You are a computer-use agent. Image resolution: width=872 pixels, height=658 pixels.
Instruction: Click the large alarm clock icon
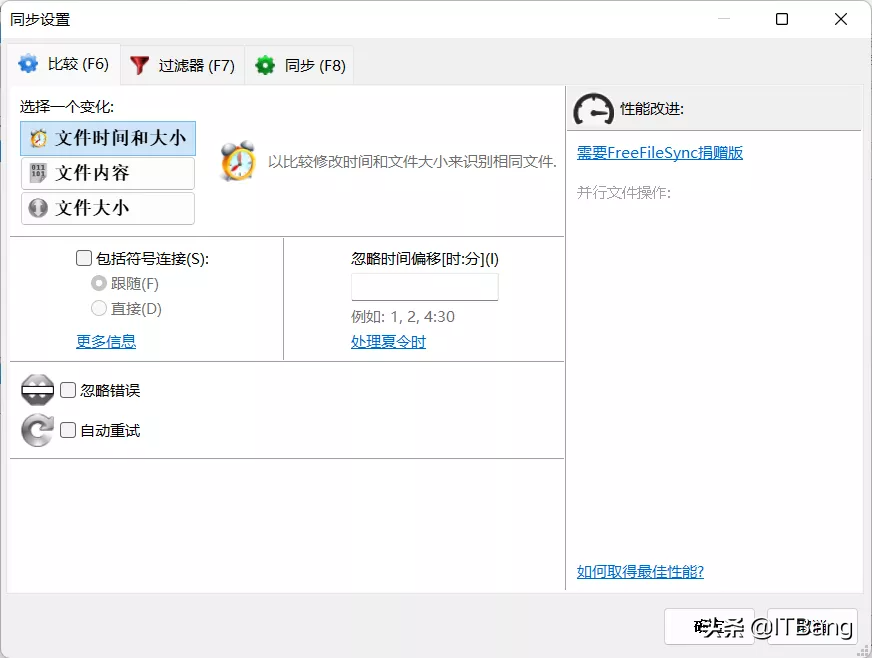point(238,162)
